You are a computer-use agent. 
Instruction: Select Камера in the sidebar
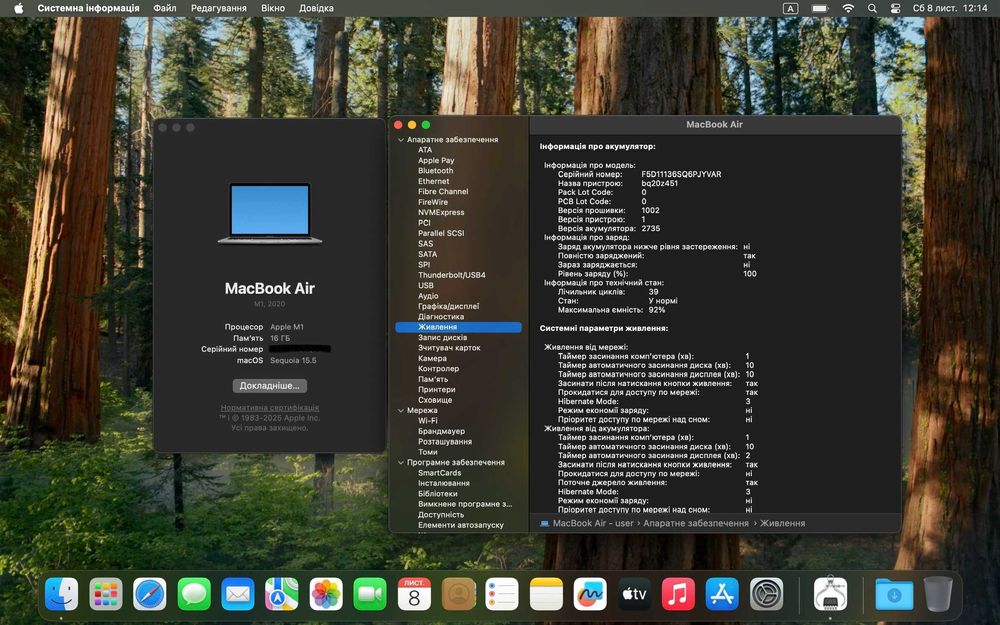pyautogui.click(x=432, y=358)
